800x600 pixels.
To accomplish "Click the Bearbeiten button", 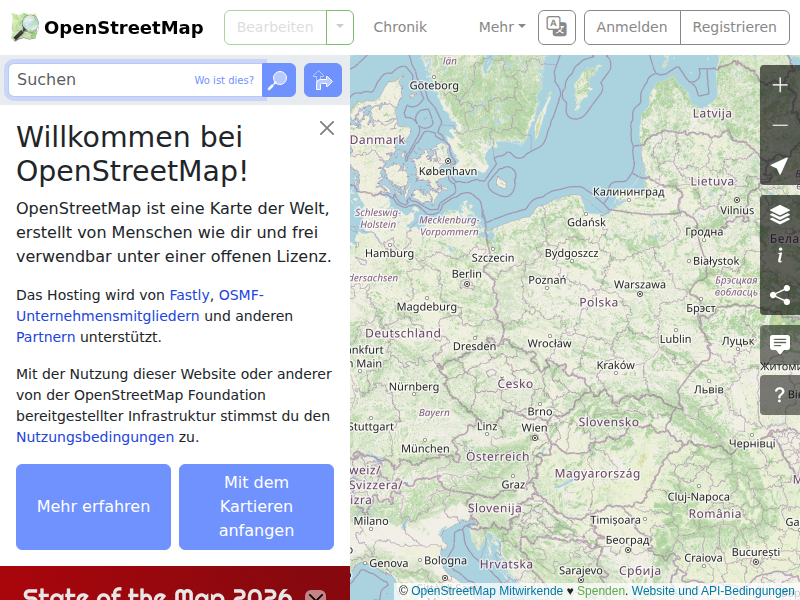I will pos(276,27).
